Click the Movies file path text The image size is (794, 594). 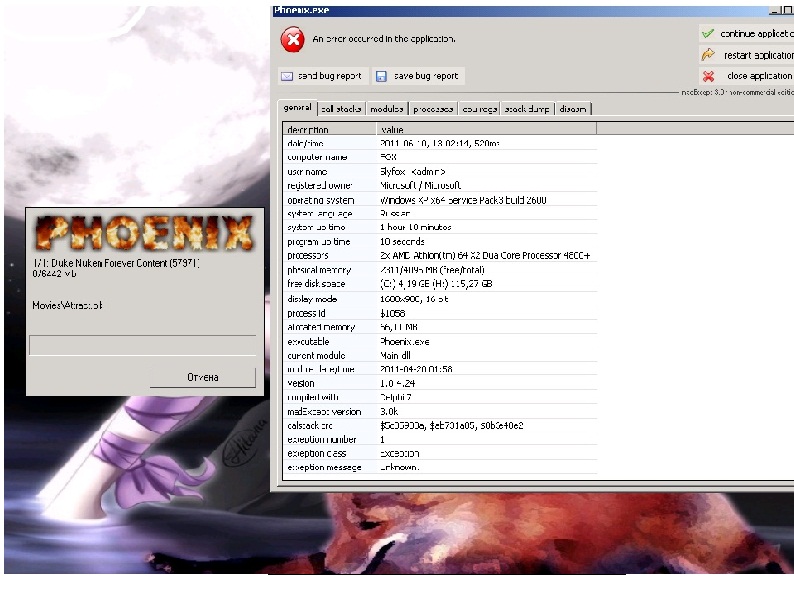click(x=67, y=305)
